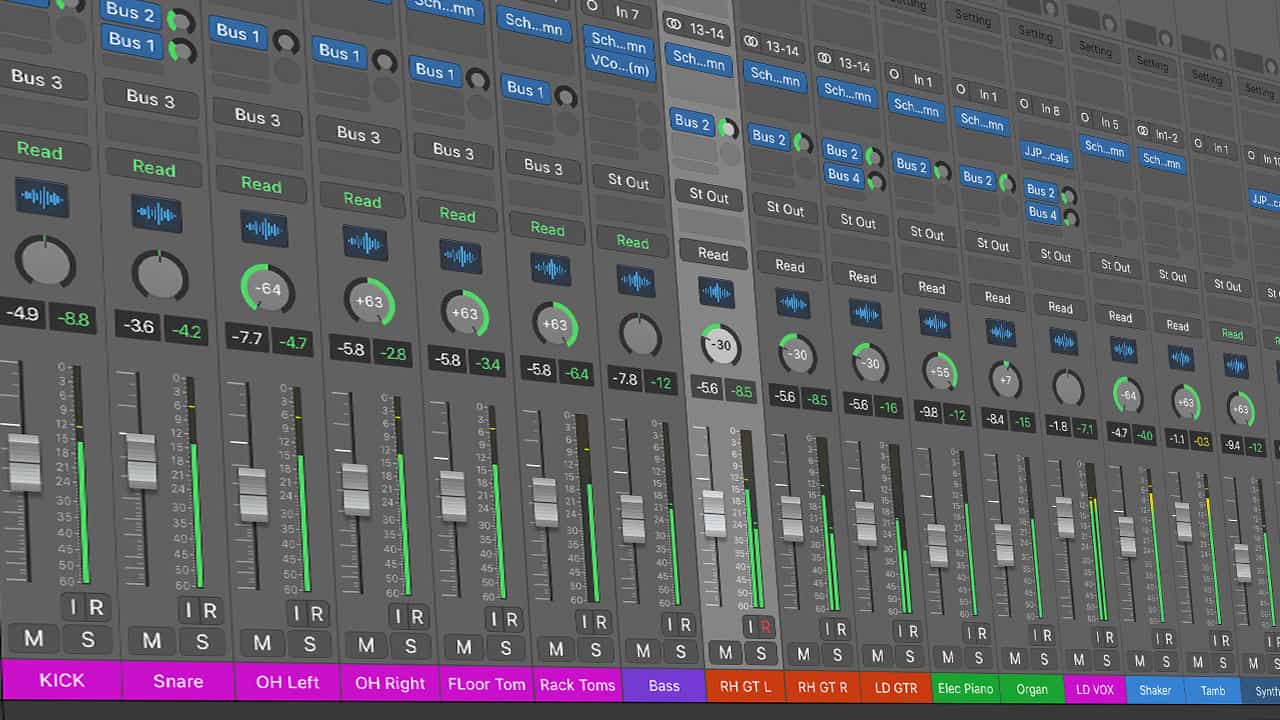Select the LD VOX track name label
The width and height of the screenshot is (1280, 720).
point(1095,690)
